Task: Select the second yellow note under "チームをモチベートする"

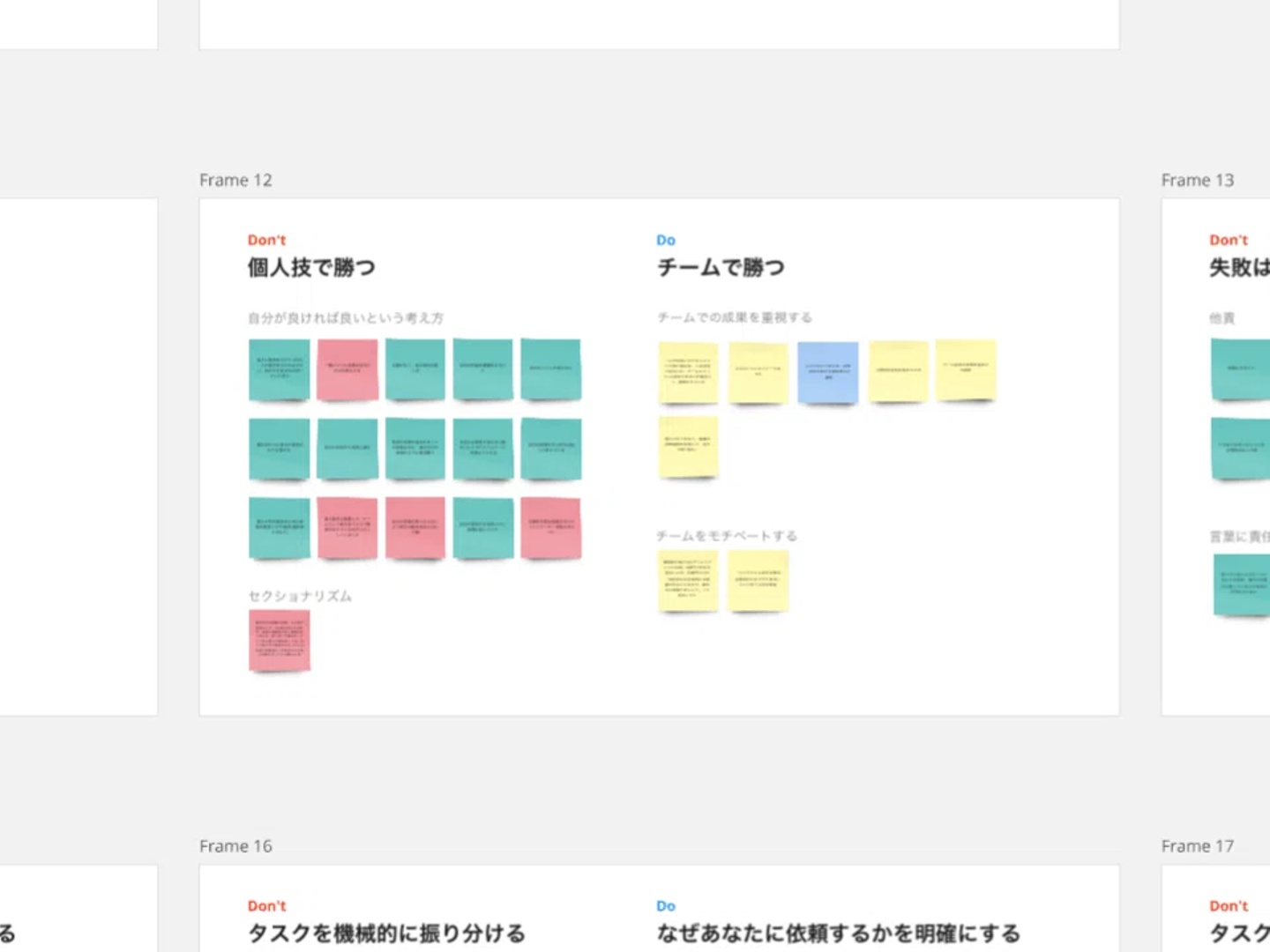Action: pos(758,581)
